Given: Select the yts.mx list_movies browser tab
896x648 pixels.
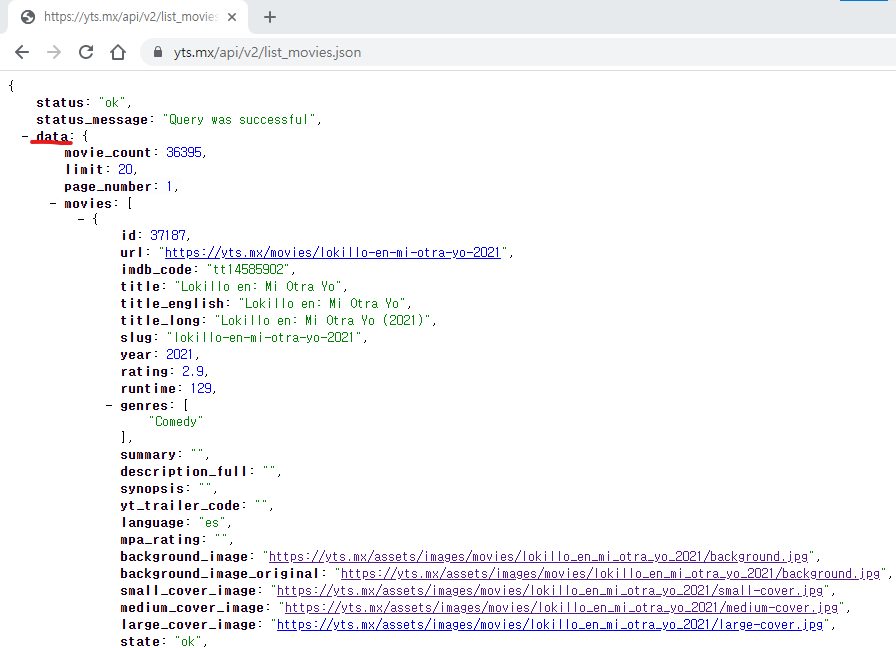Looking at the screenshot, I should point(128,17).
